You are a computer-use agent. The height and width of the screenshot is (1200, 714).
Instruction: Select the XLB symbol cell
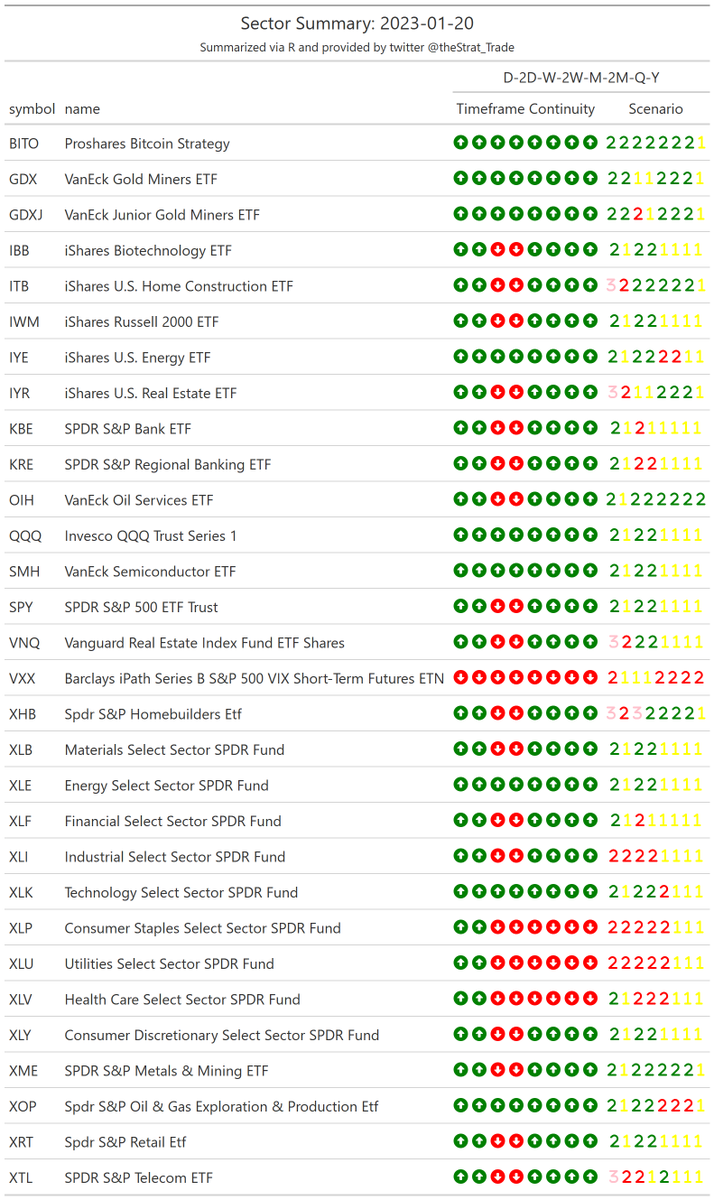[21, 750]
